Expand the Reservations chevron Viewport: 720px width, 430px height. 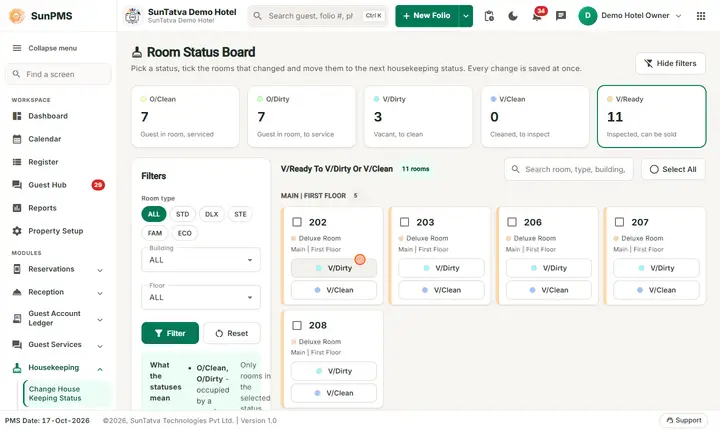100,270
